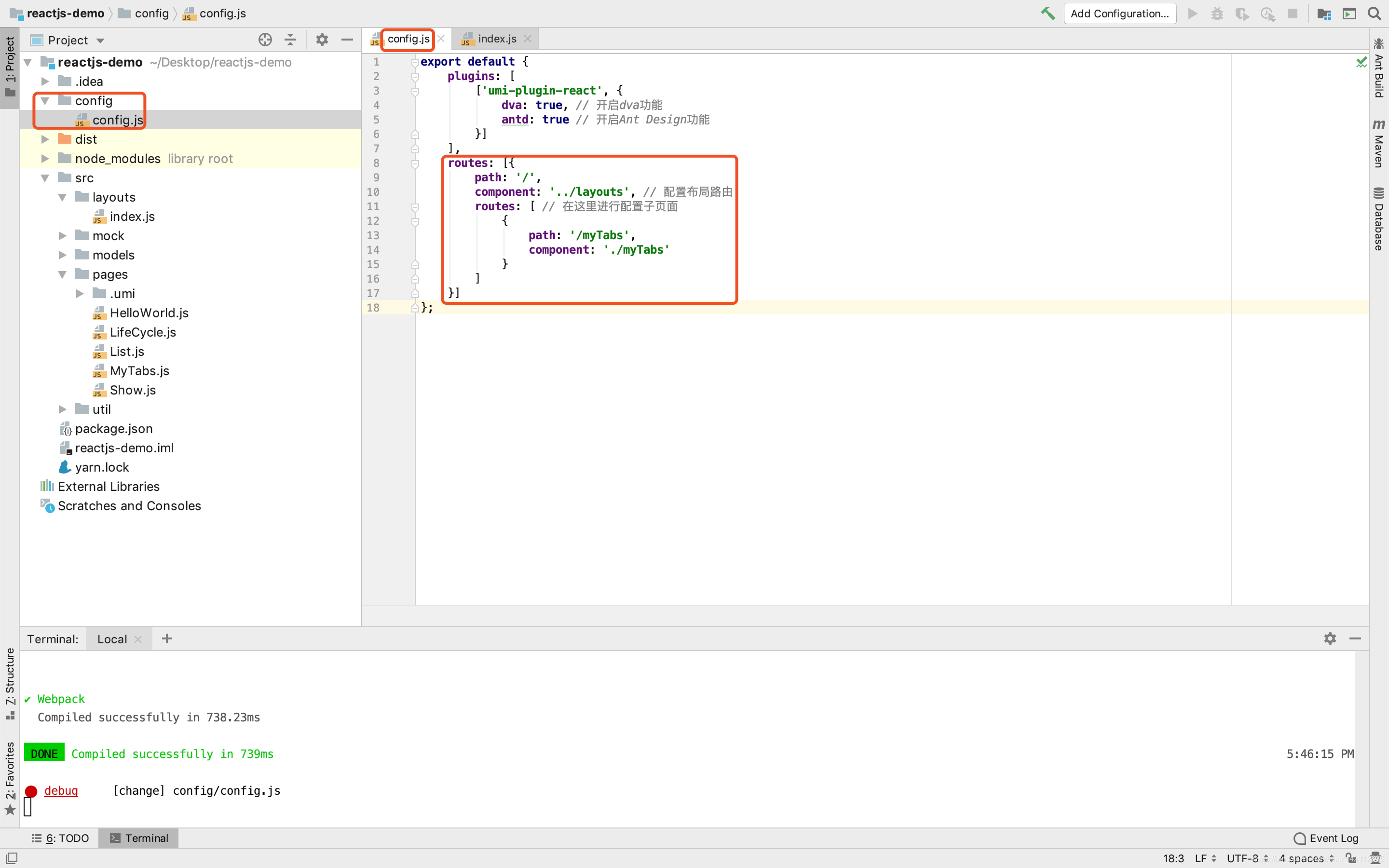Click line number 18 in gutter
Image resolution: width=1389 pixels, height=868 pixels.
(x=373, y=308)
